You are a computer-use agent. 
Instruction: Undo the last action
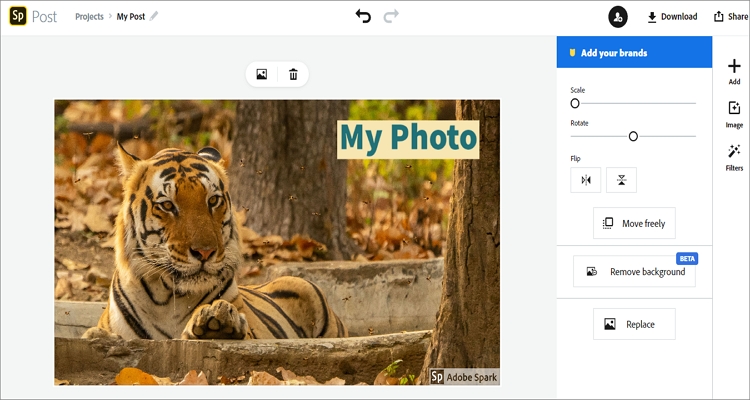click(363, 16)
